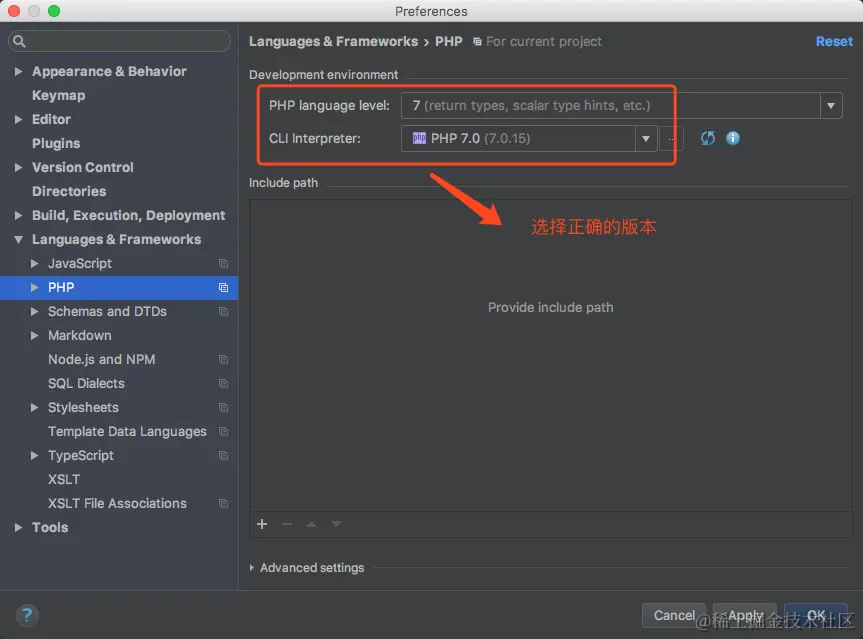Click project-level icon beside Template Data Languages
This screenshot has height=639, width=863.
tap(223, 432)
